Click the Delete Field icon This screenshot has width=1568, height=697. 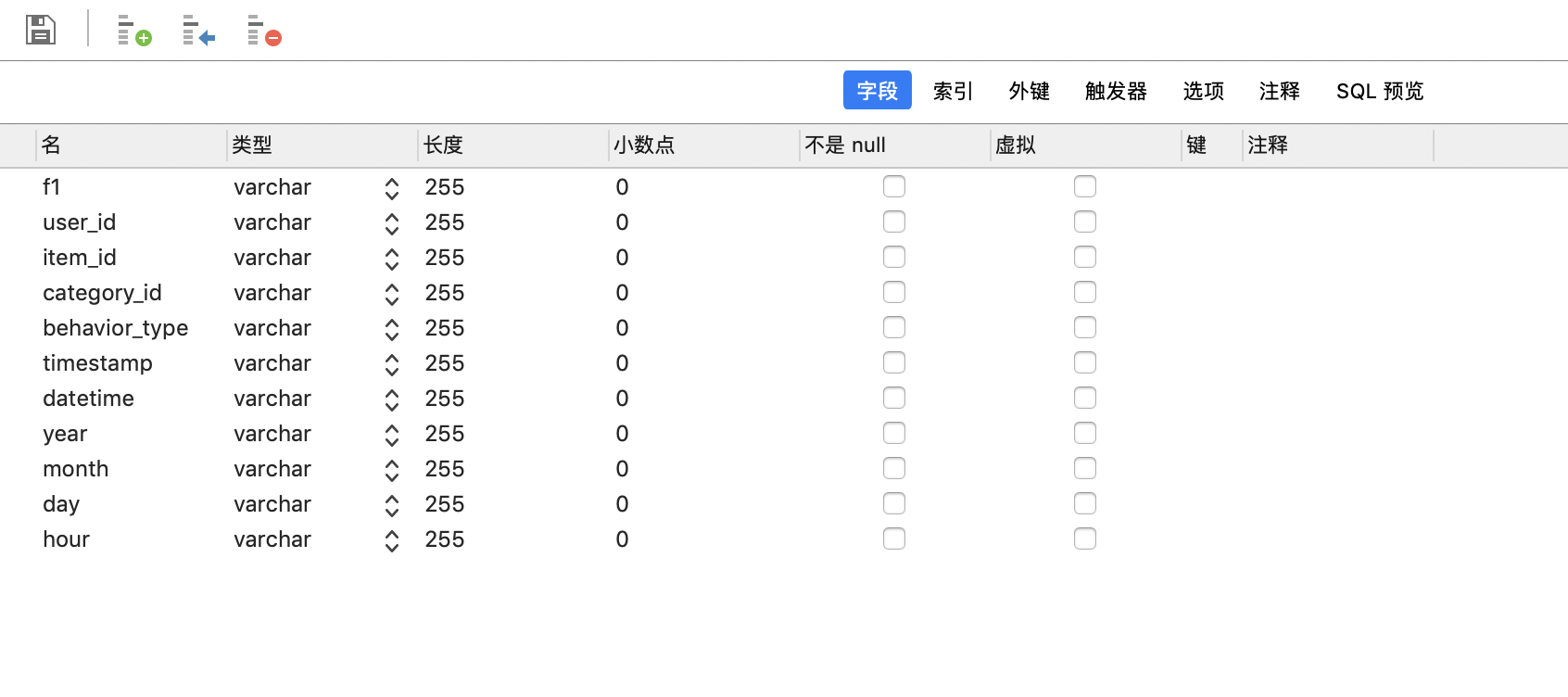(264, 31)
